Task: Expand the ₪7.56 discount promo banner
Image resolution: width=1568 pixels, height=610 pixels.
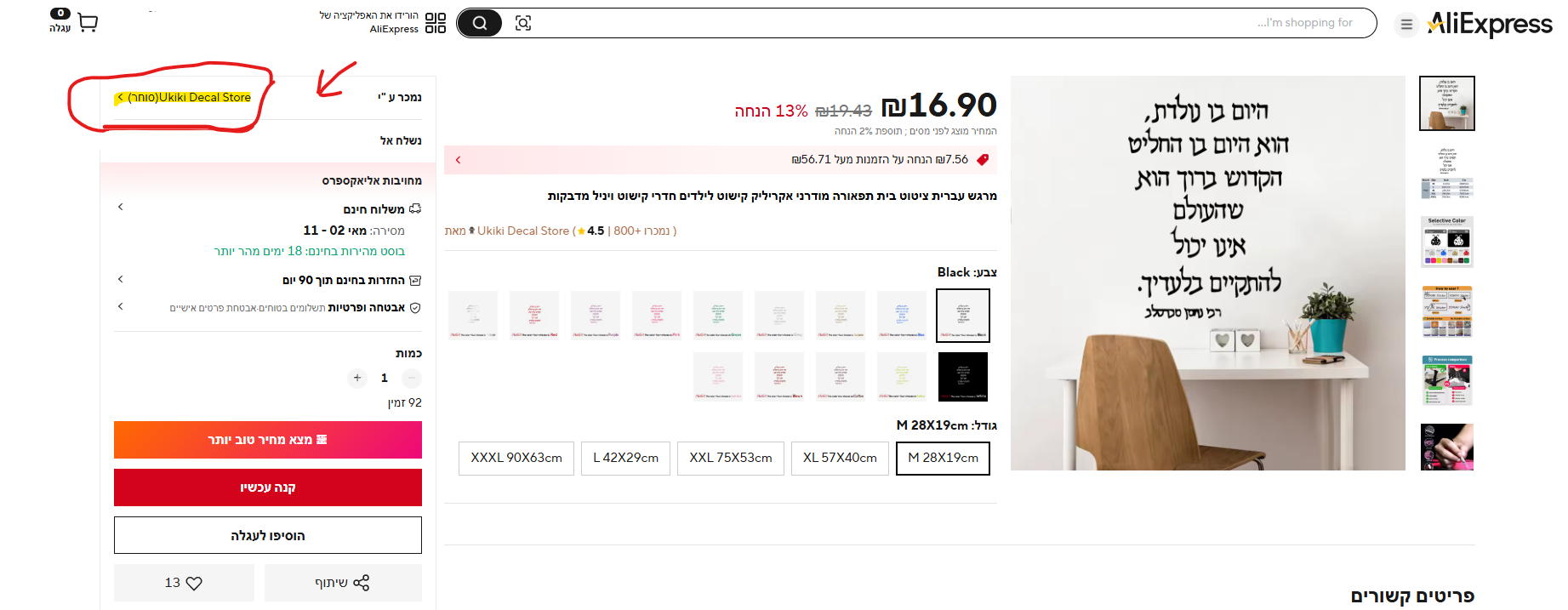Action: [459, 160]
